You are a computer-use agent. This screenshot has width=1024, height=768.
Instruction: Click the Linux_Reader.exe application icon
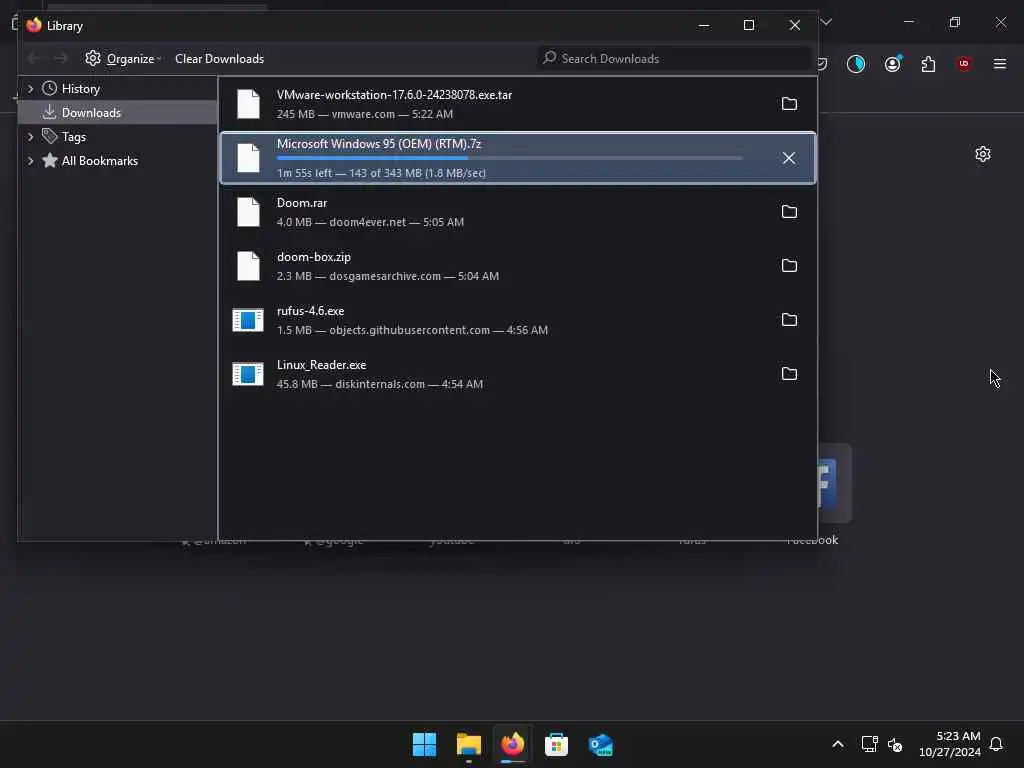[248, 374]
